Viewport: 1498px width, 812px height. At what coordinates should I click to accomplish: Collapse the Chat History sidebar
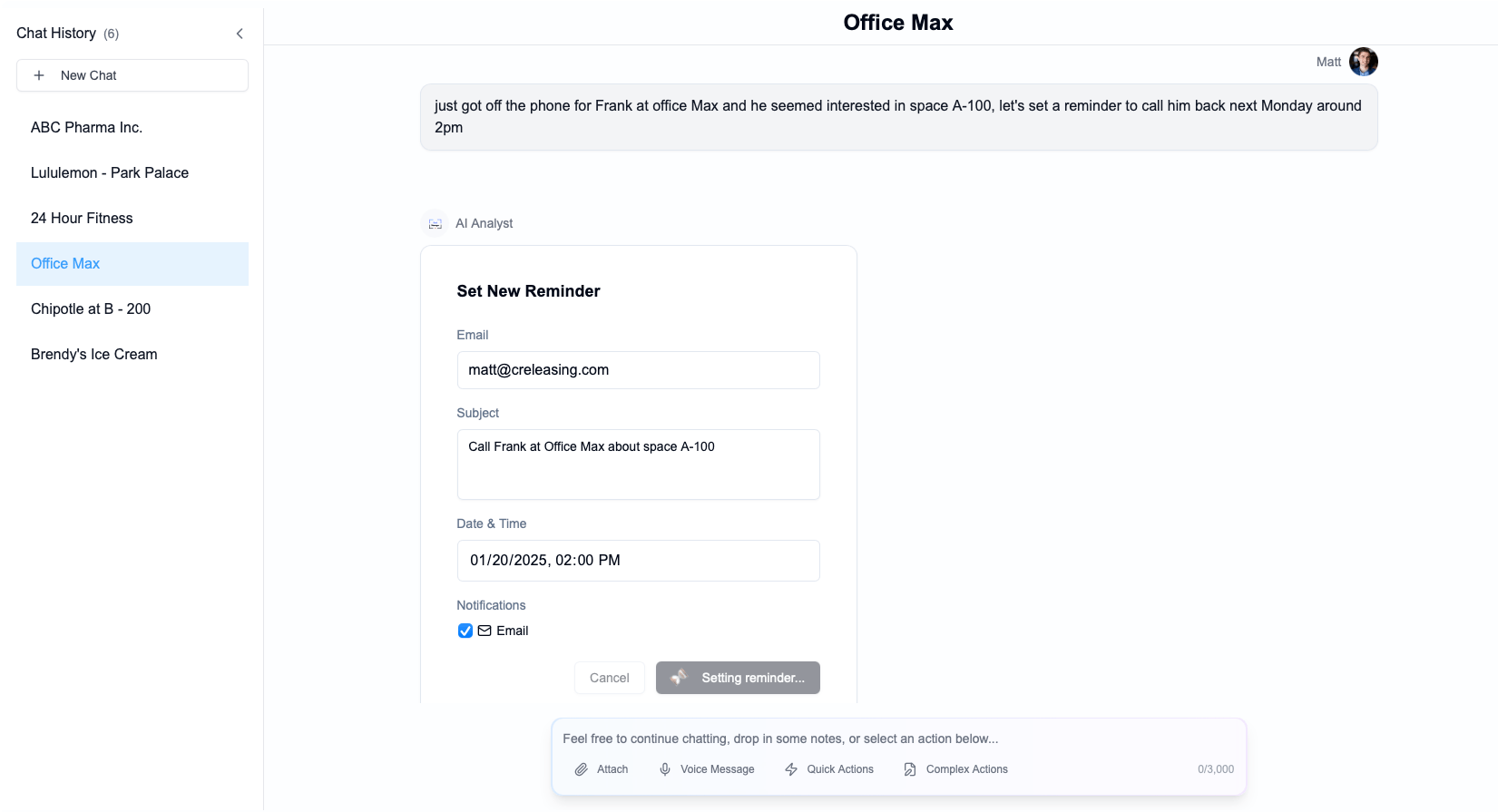coord(240,34)
